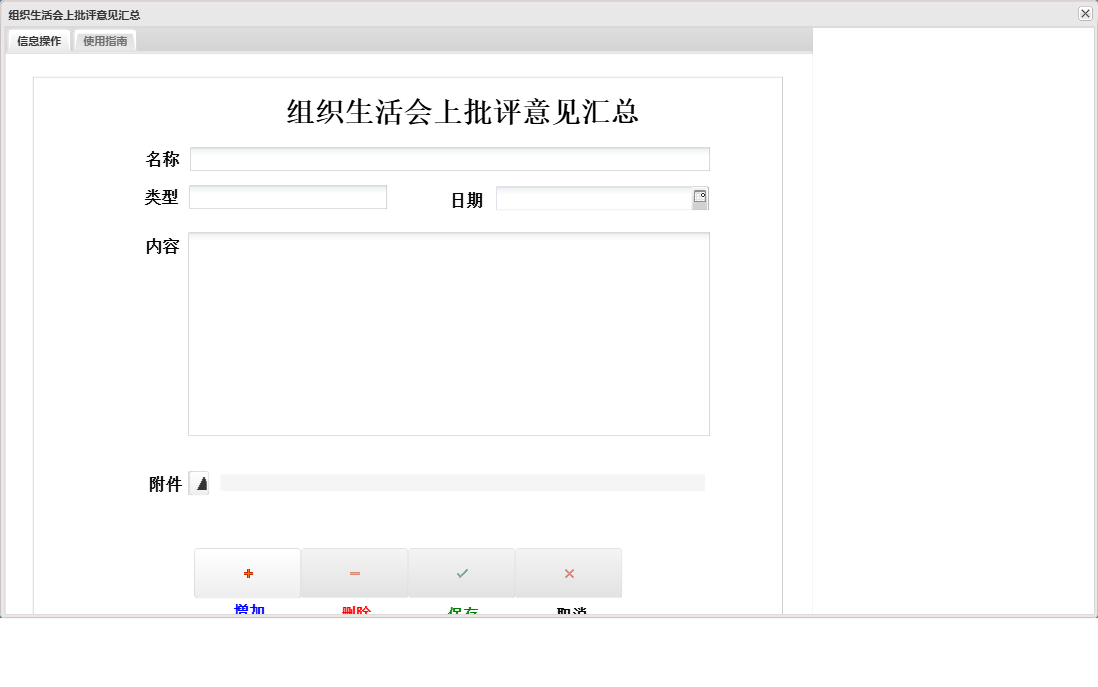Viewport: 1098px width, 687px height.
Task: Click the 日期 date input box
Action: [x=595, y=197]
